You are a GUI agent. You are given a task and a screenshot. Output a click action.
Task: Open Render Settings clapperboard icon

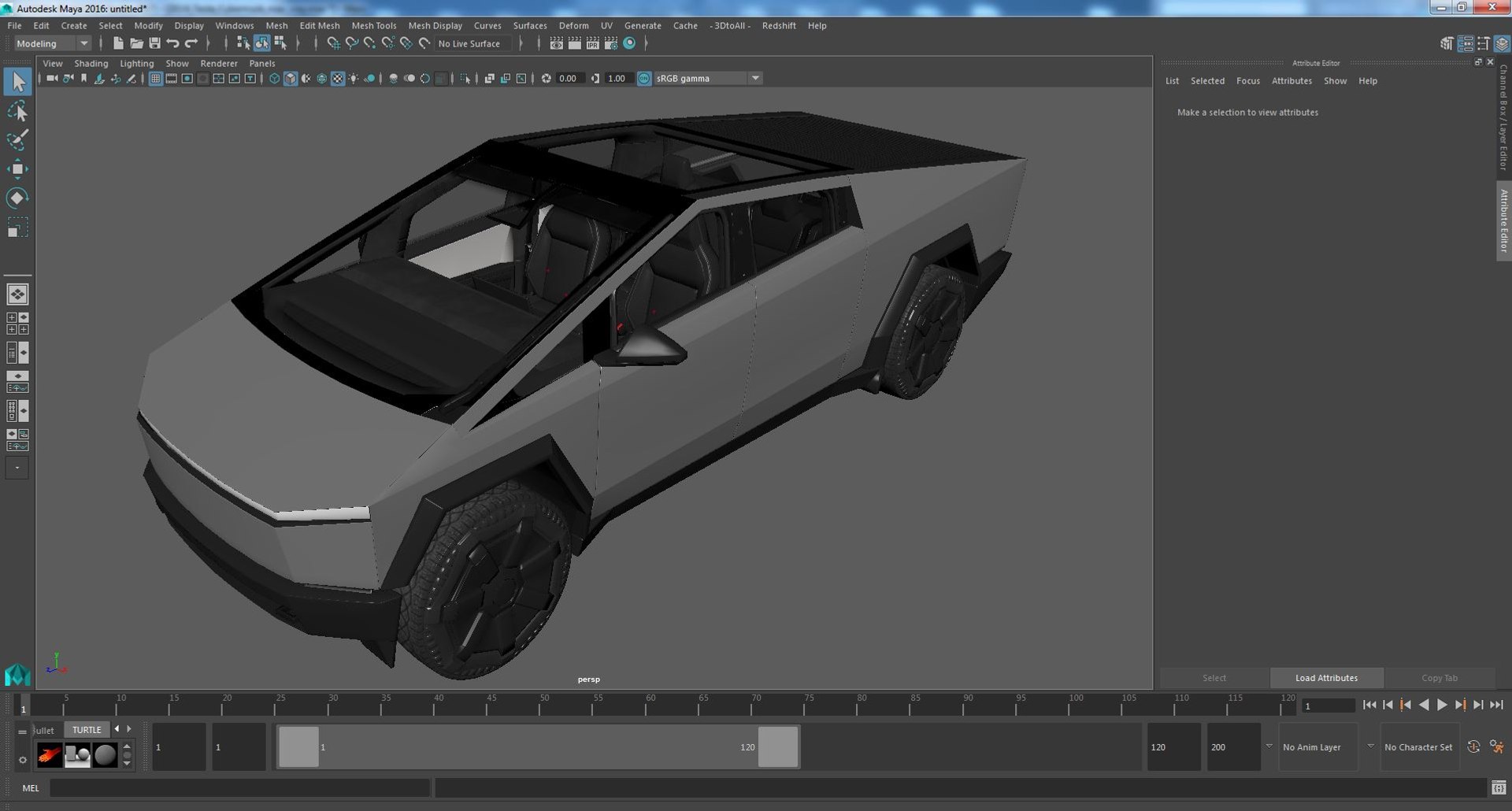[x=610, y=43]
